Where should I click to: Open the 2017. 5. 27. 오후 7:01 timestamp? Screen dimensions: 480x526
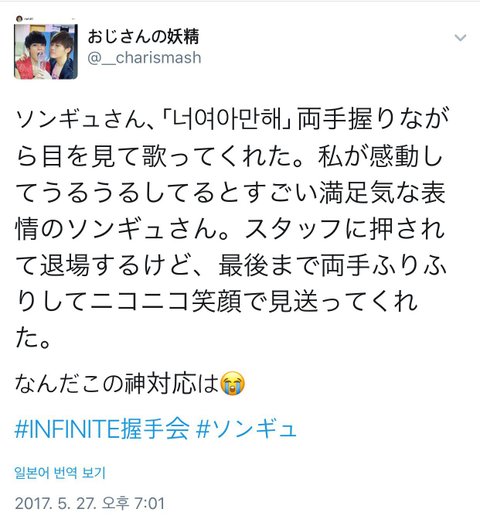pyautogui.click(x=90, y=504)
